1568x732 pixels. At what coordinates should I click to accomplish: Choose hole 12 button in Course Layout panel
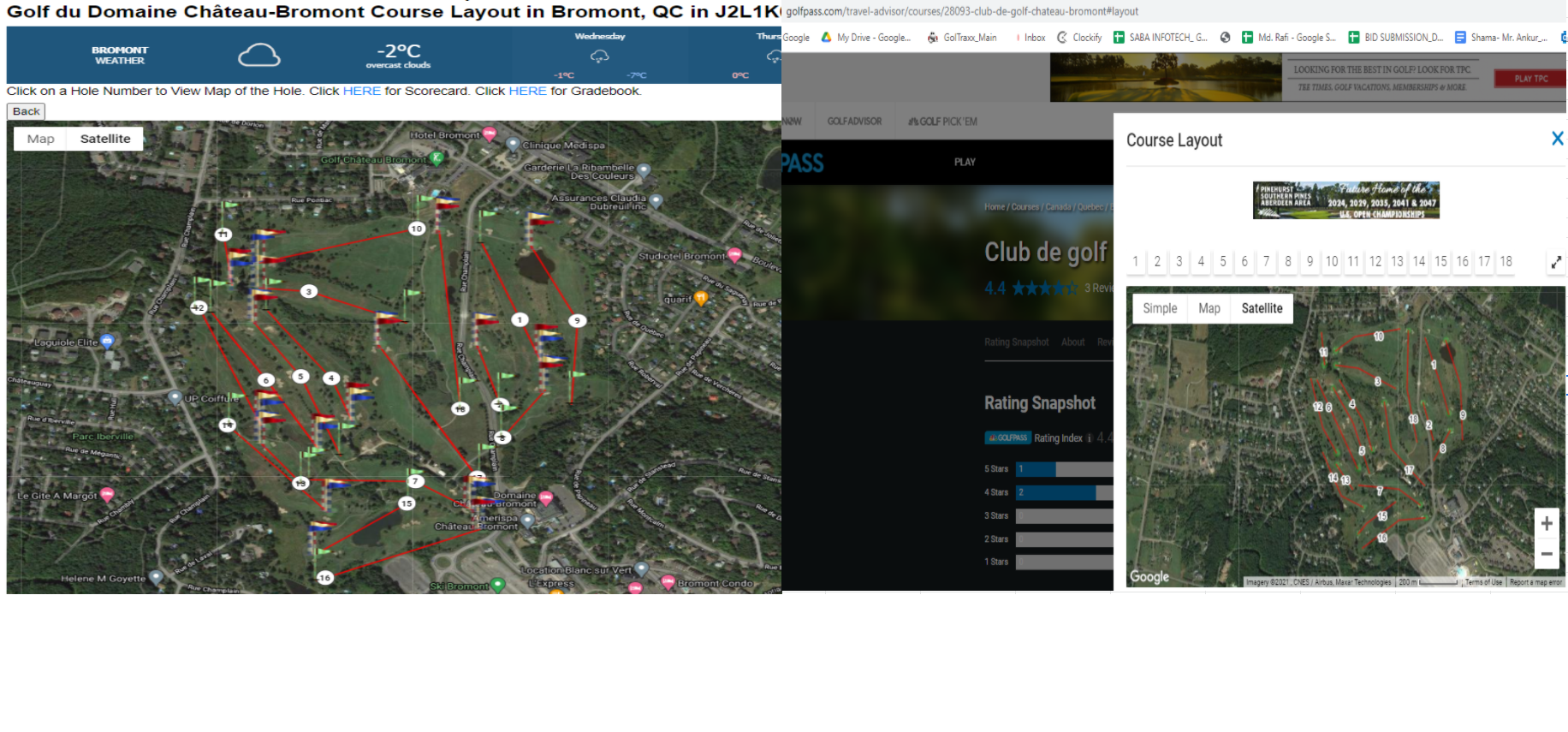(1375, 262)
